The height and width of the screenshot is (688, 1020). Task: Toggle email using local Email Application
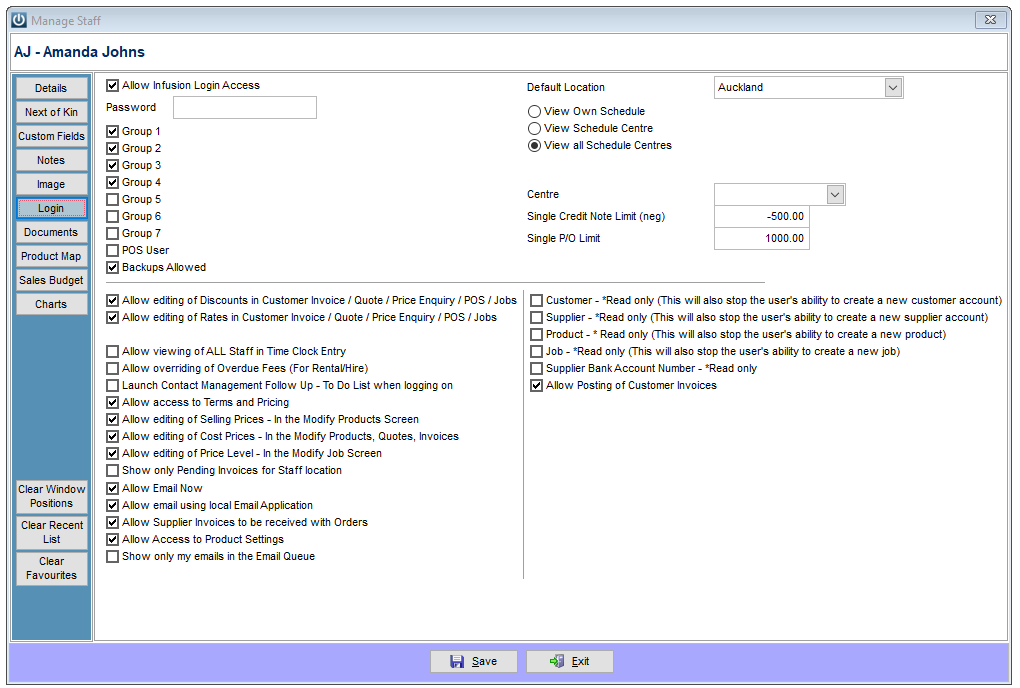113,505
